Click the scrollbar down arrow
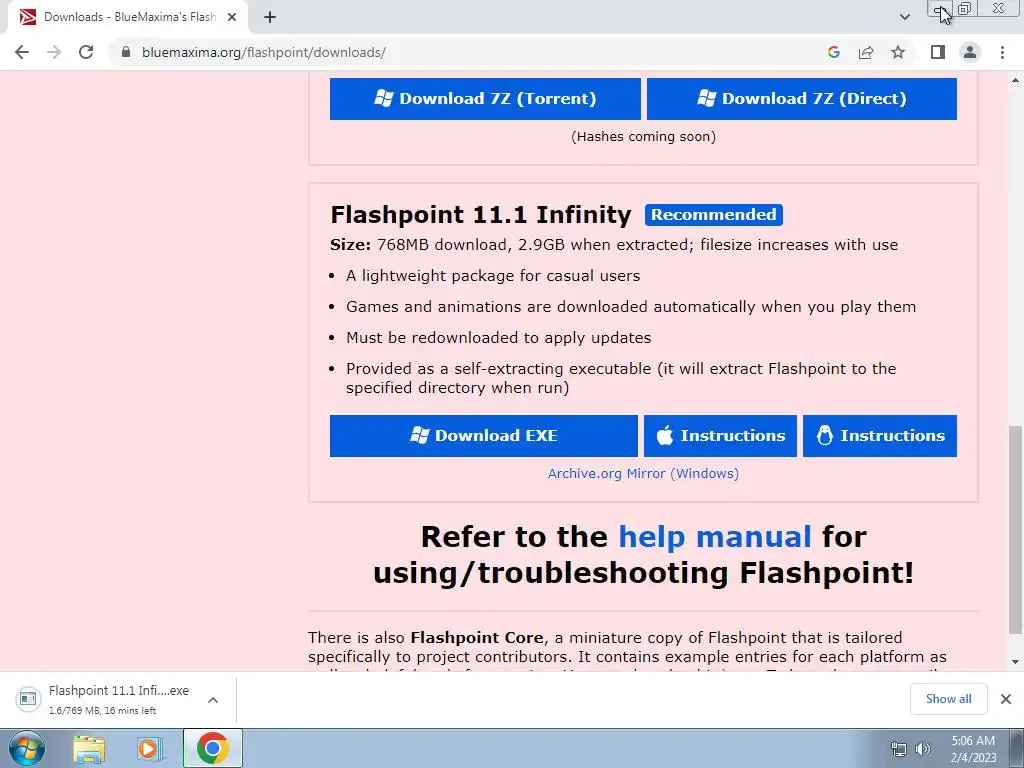The image size is (1024, 768). [x=1015, y=662]
